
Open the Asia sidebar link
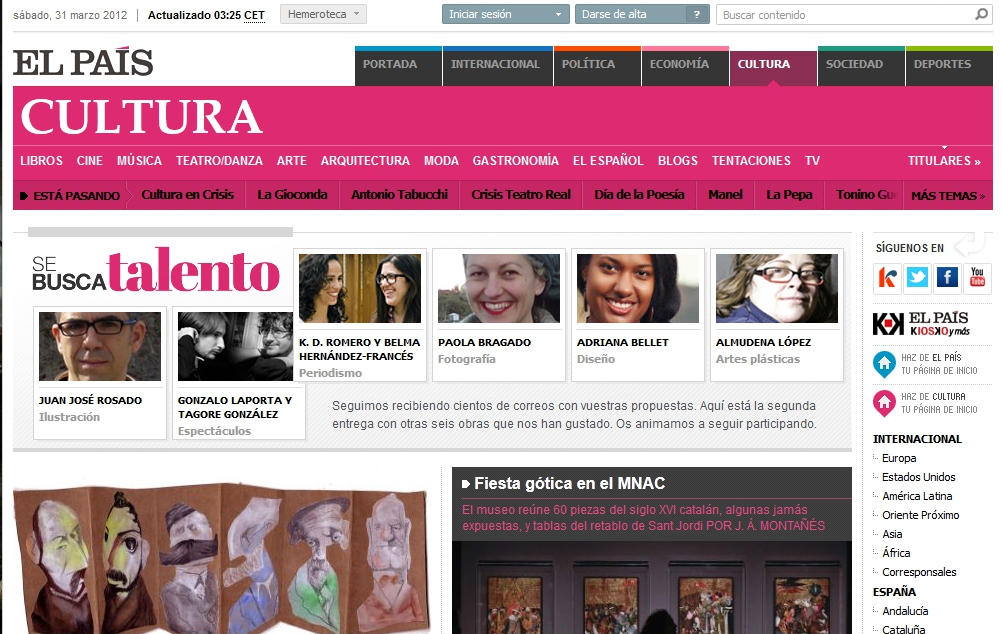coord(892,534)
